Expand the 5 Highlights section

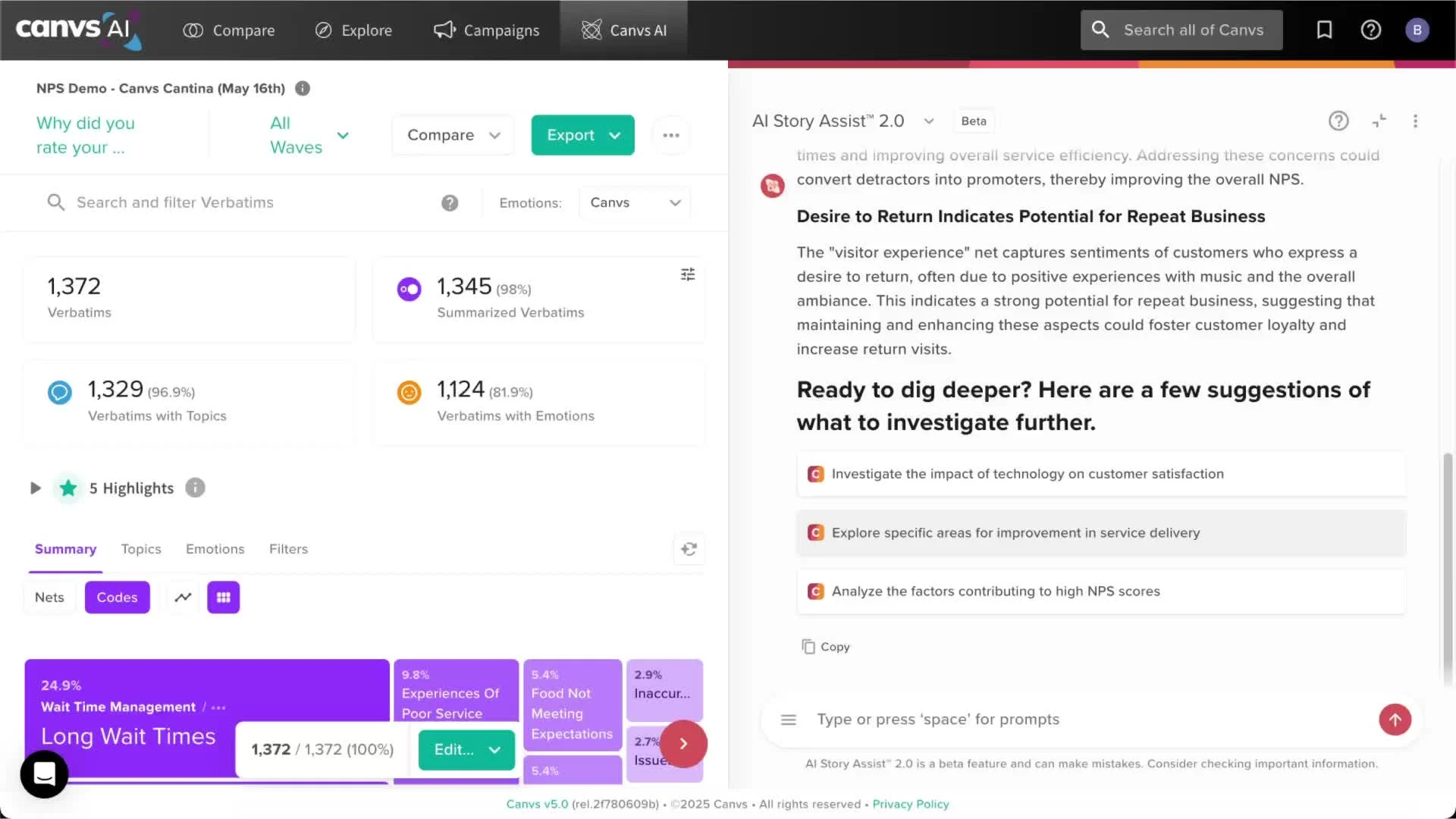(35, 488)
